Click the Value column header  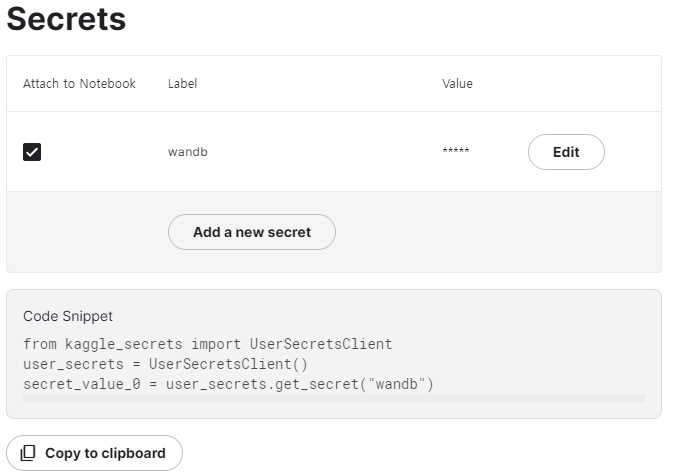point(457,84)
